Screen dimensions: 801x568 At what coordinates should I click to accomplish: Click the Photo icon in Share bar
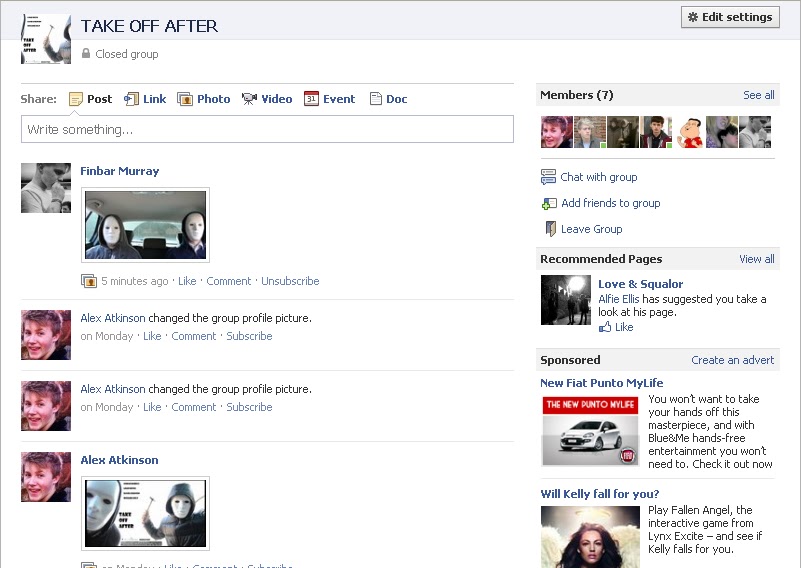pos(185,99)
